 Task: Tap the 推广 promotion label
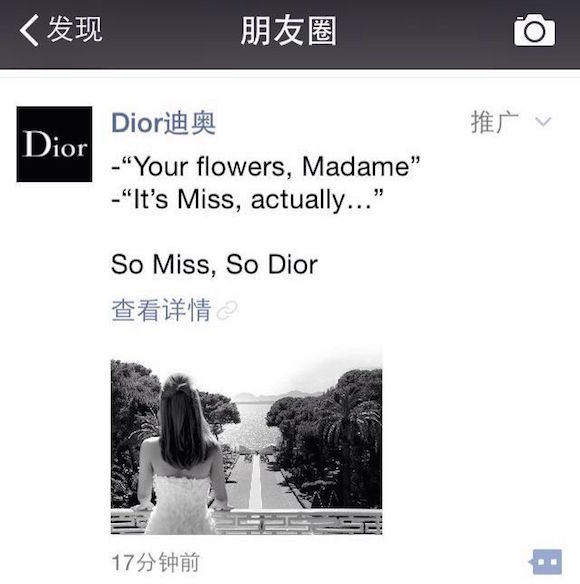click(495, 122)
